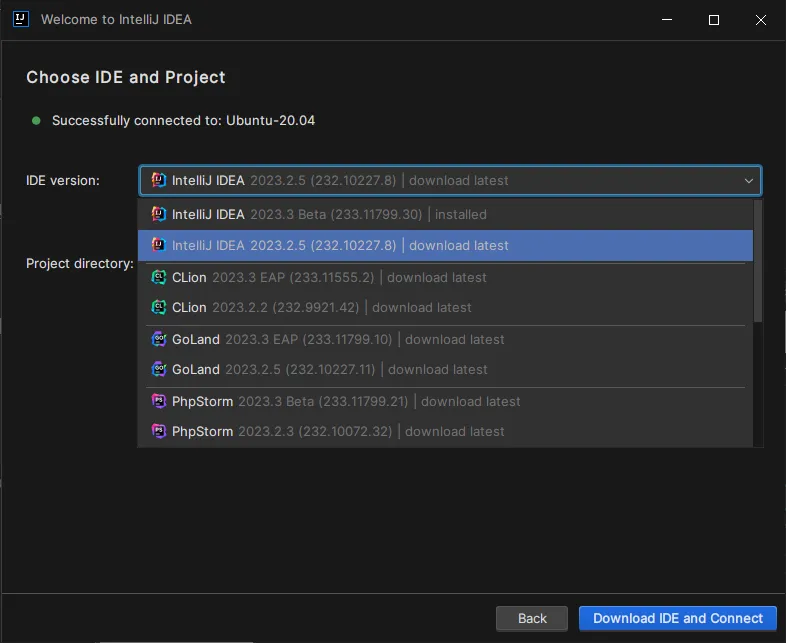Select CLion 2023.2.2 option
The height and width of the screenshot is (643, 786).
pyautogui.click(x=445, y=307)
